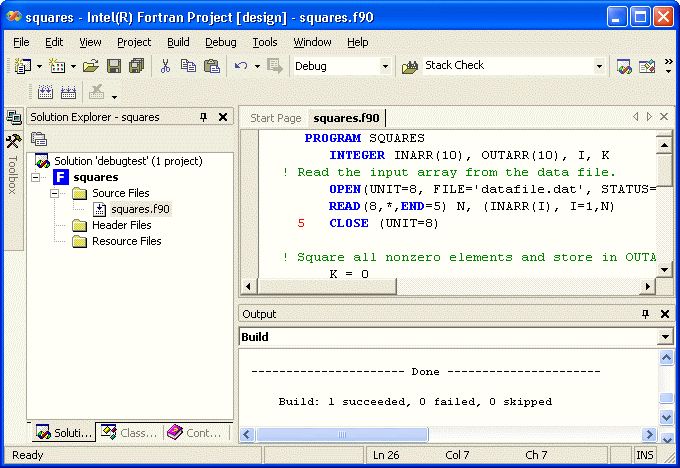The width and height of the screenshot is (680, 468).
Task: Switch to the Class View tab
Action: point(130,433)
